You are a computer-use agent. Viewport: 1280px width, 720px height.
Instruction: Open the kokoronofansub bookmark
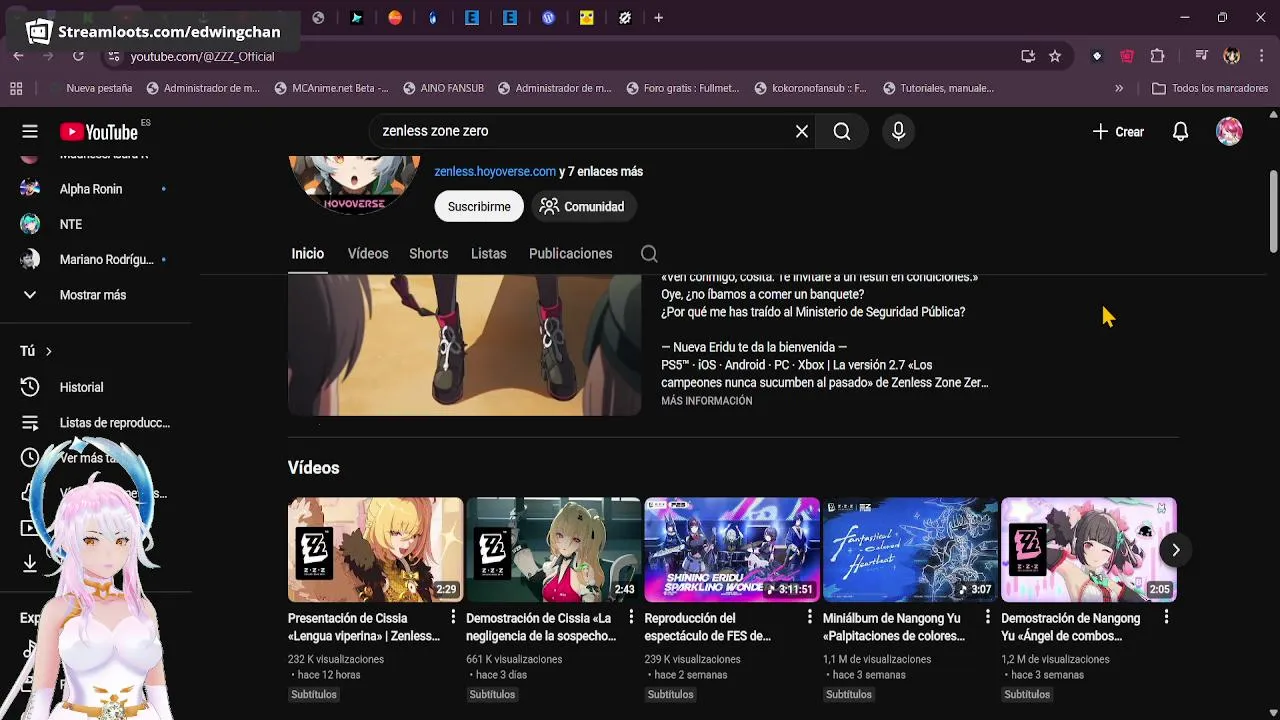point(811,88)
